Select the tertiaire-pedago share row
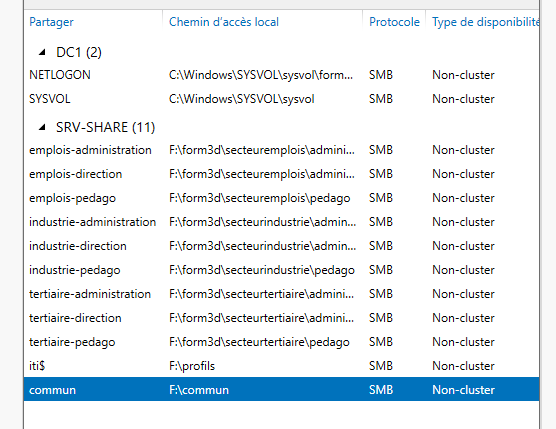Viewport: 556px width, 429px height. (282, 342)
